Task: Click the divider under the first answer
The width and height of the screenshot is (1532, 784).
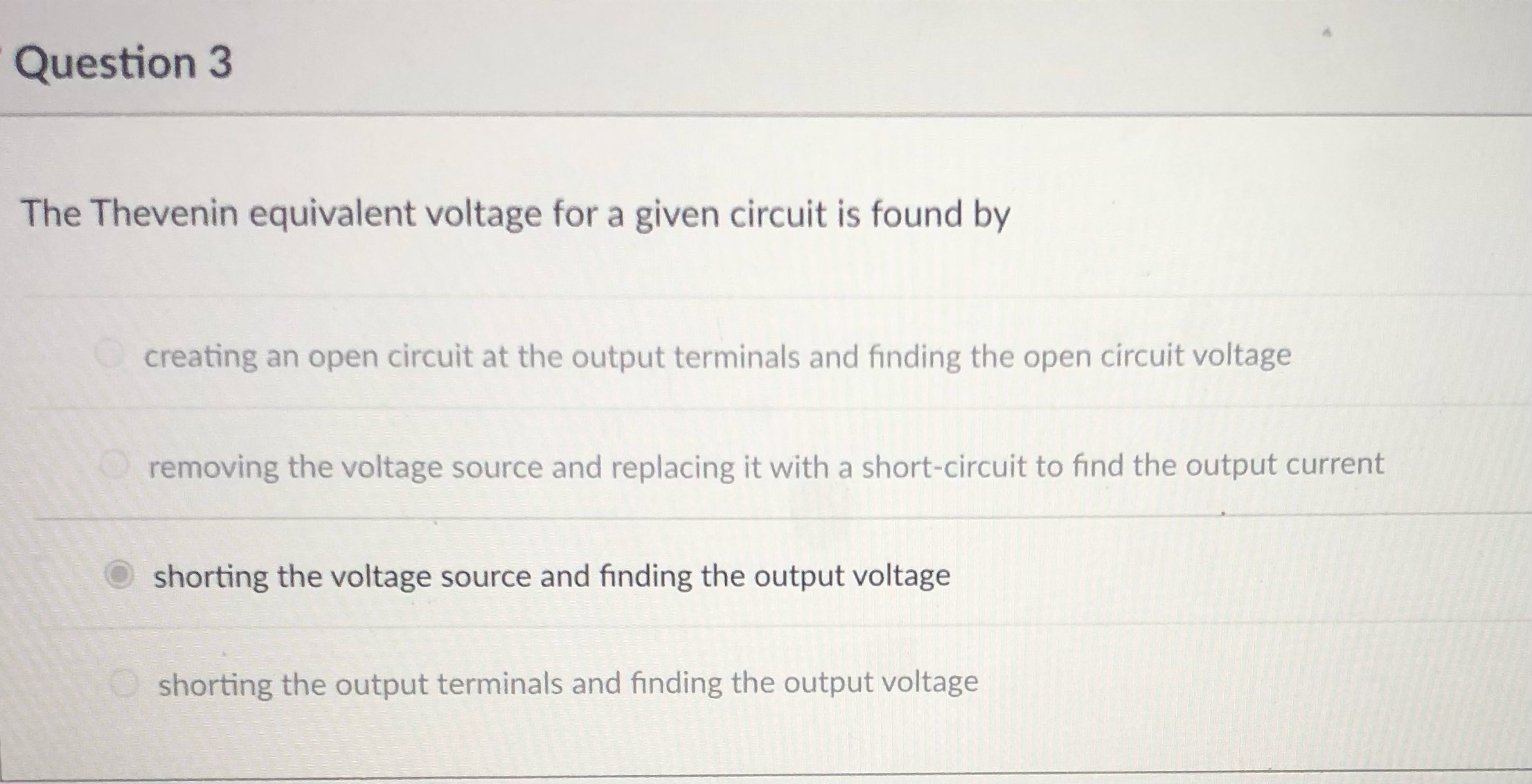Action: click(x=762, y=407)
